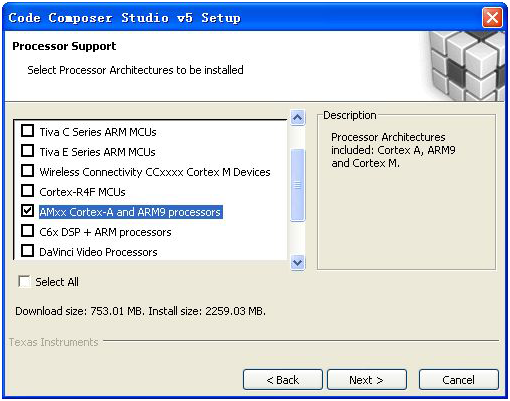
Task: Click the scroll down arrow of list
Action: click(297, 263)
